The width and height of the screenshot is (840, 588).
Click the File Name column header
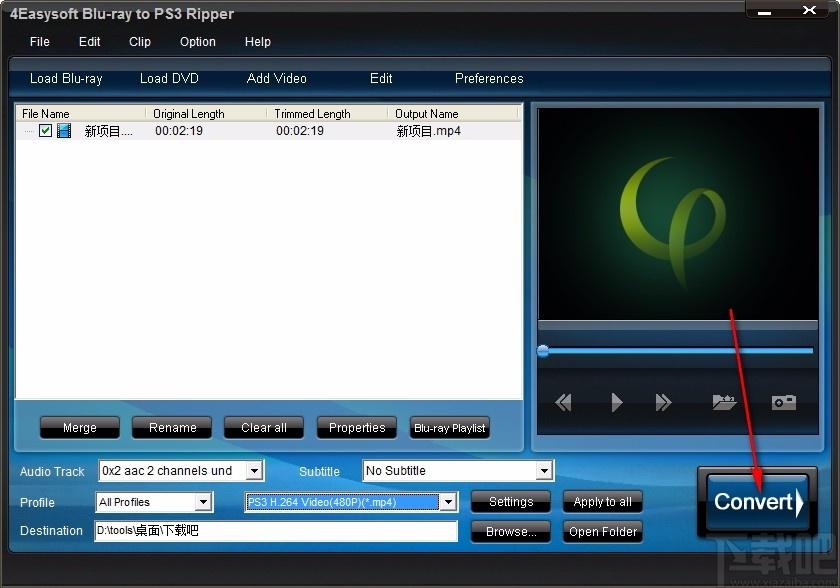[x=80, y=114]
